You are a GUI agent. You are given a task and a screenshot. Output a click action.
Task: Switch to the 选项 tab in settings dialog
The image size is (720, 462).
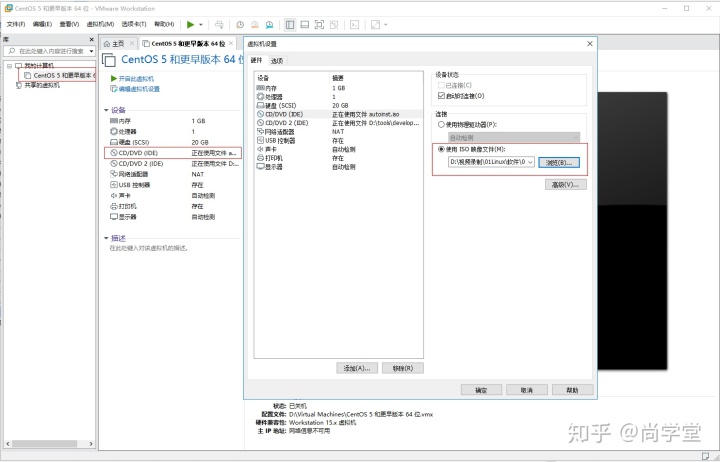coord(277,61)
